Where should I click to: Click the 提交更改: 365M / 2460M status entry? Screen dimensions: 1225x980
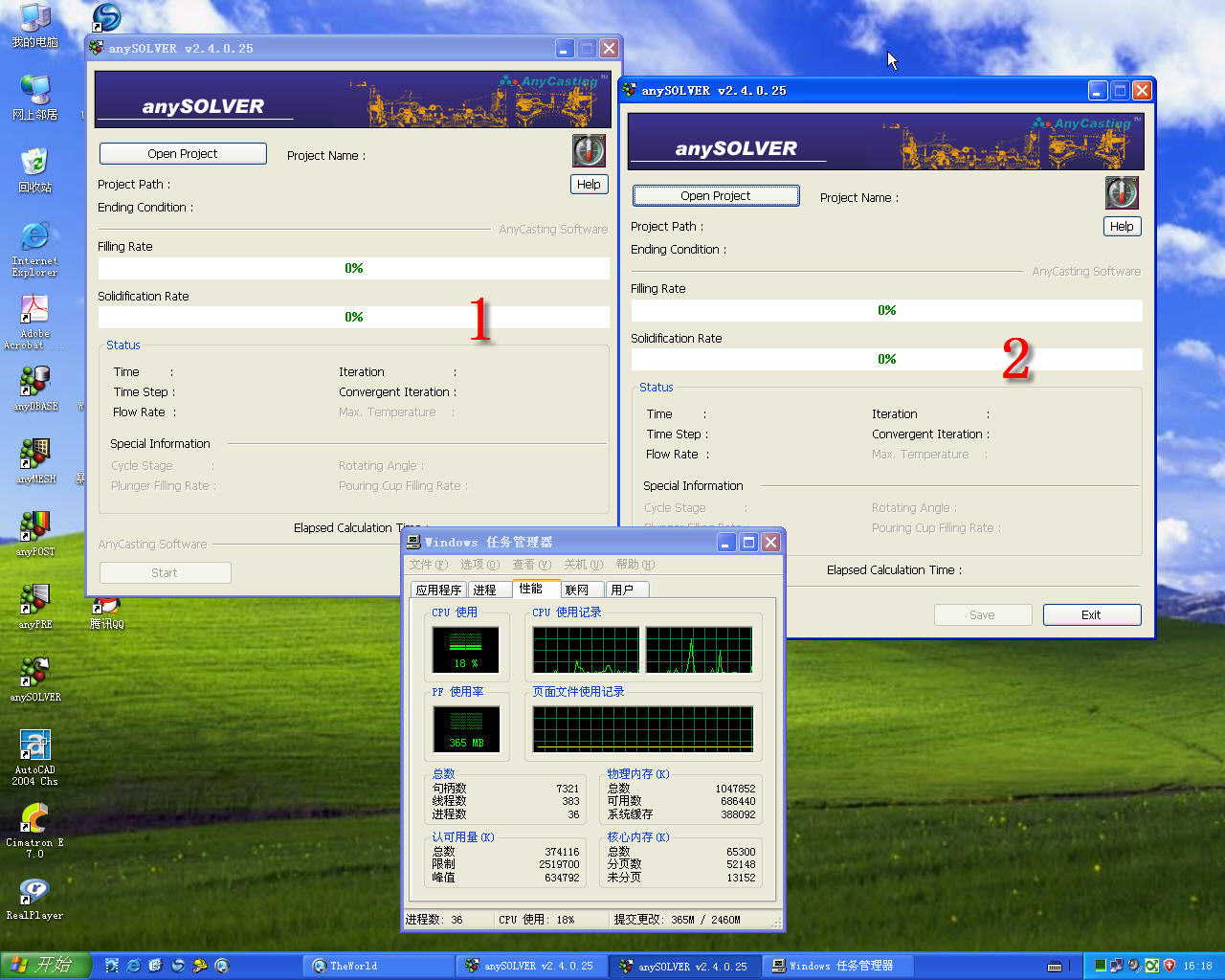(x=677, y=919)
